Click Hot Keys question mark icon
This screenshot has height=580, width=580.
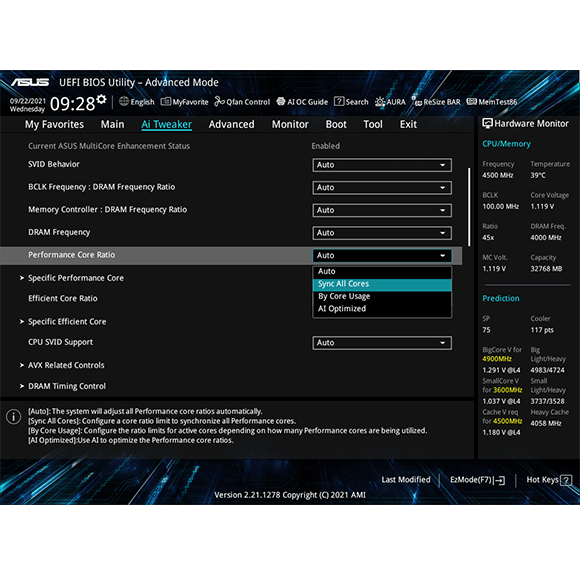(x=566, y=480)
